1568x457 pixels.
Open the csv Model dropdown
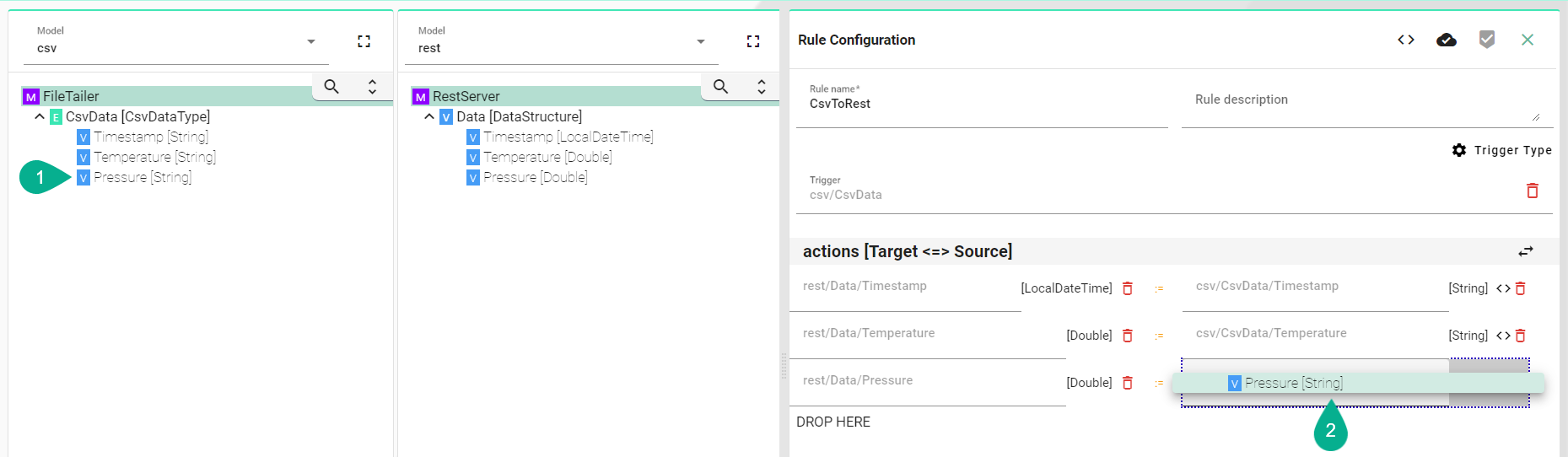pos(310,41)
